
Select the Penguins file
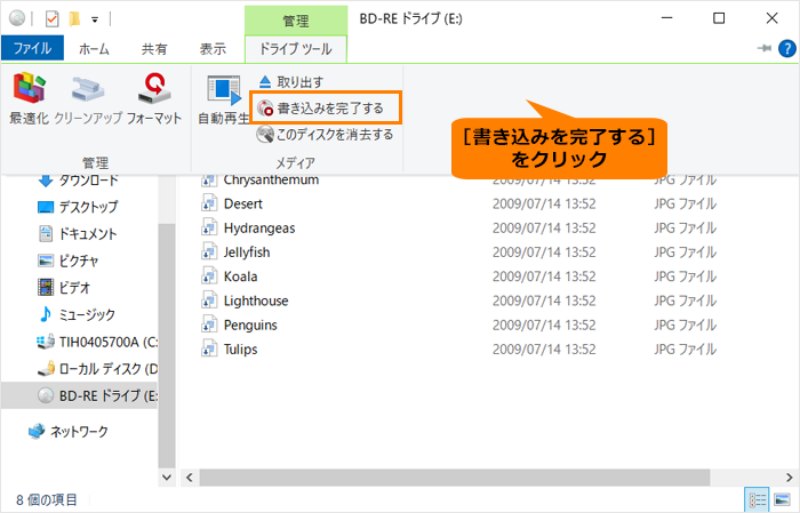point(250,325)
